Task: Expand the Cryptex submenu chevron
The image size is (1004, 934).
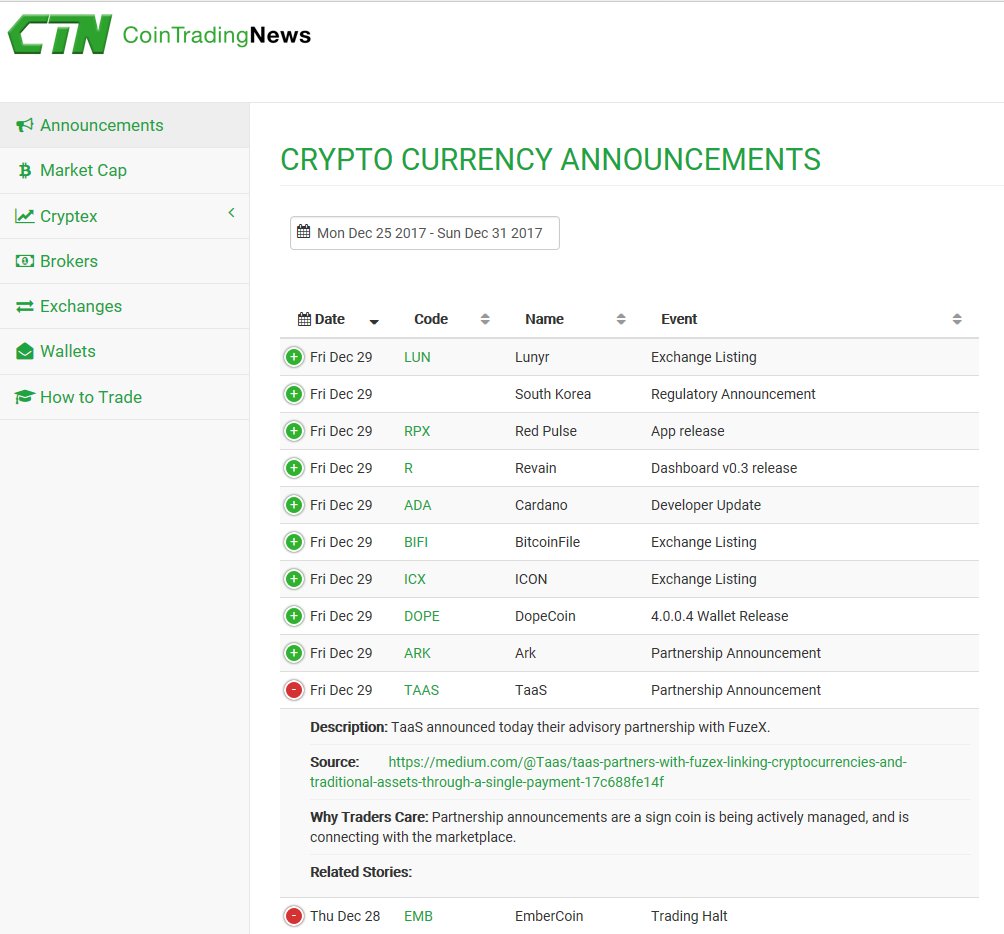Action: coord(232,213)
